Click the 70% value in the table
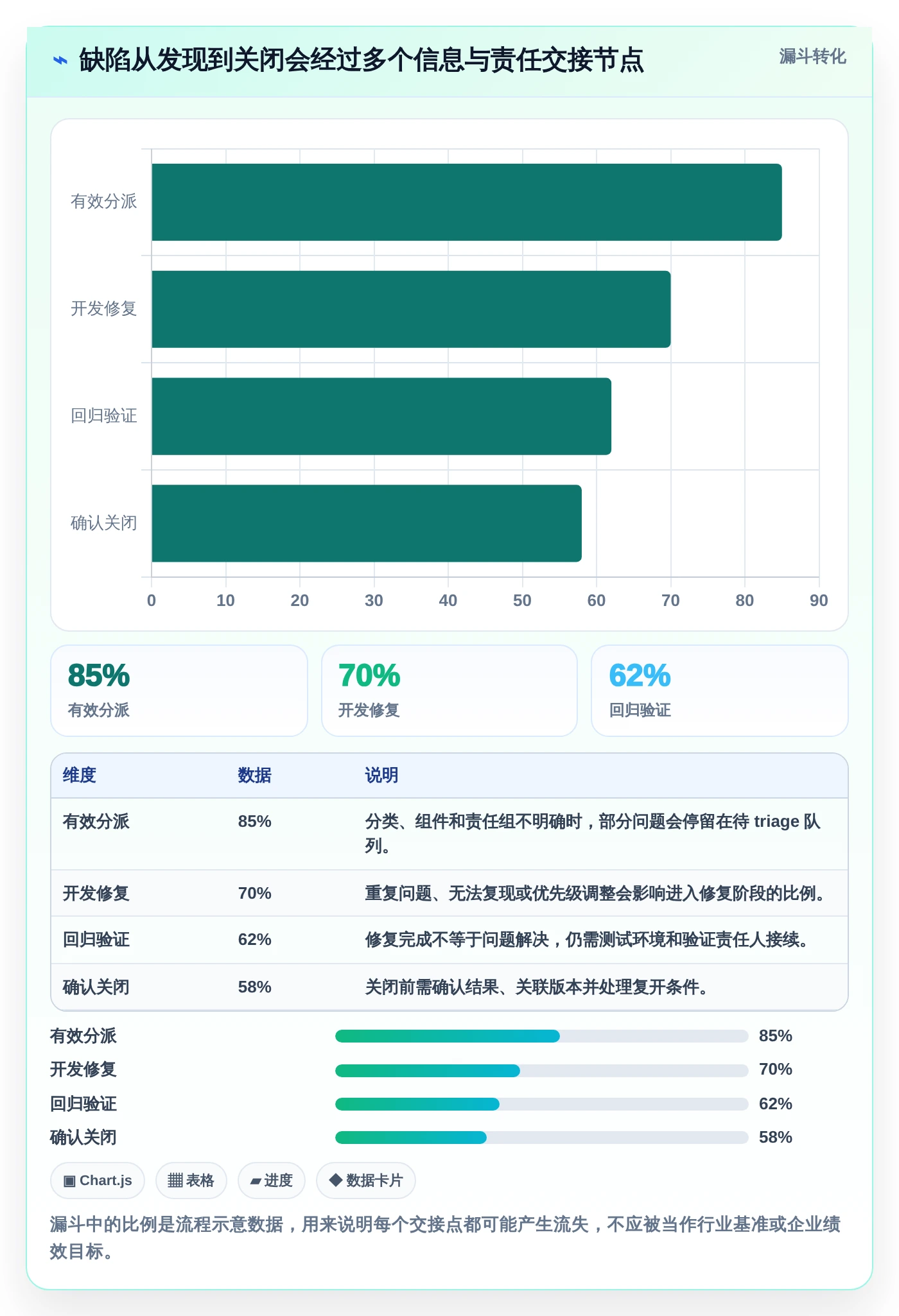Image resolution: width=899 pixels, height=1316 pixels. 254,893
